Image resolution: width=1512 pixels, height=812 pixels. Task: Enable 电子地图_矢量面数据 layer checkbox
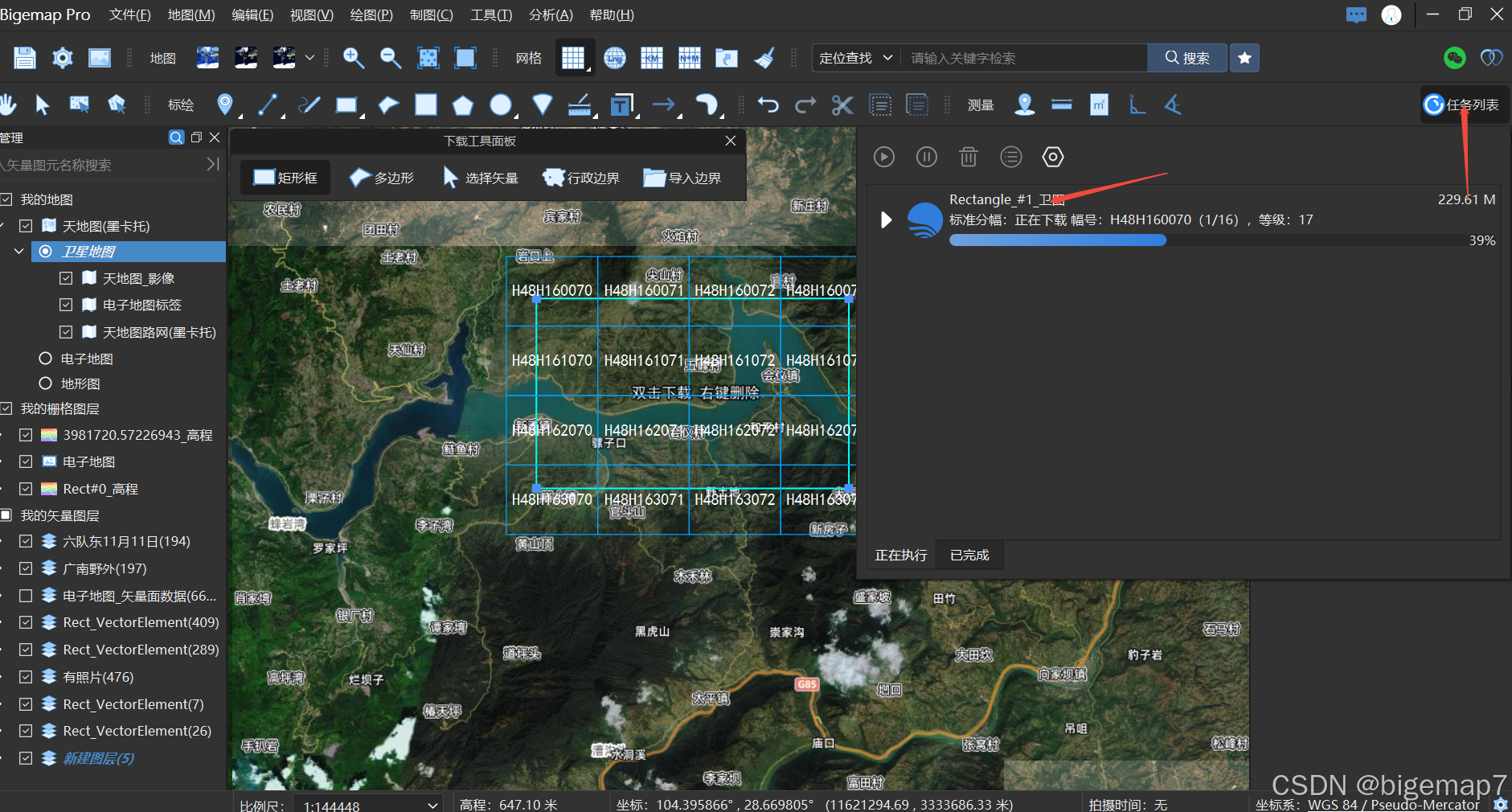26,596
